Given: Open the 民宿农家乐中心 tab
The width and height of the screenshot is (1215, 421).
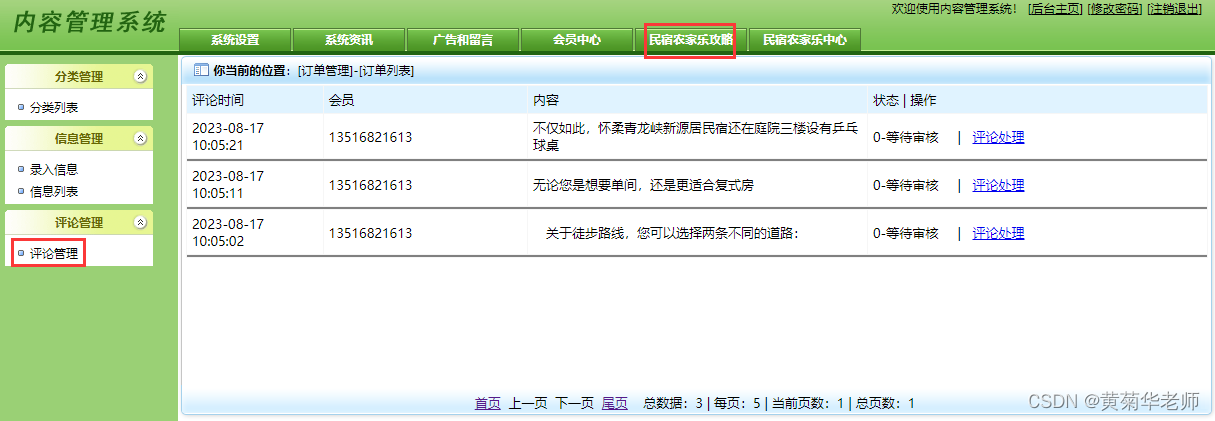Looking at the screenshot, I should click(x=805, y=40).
